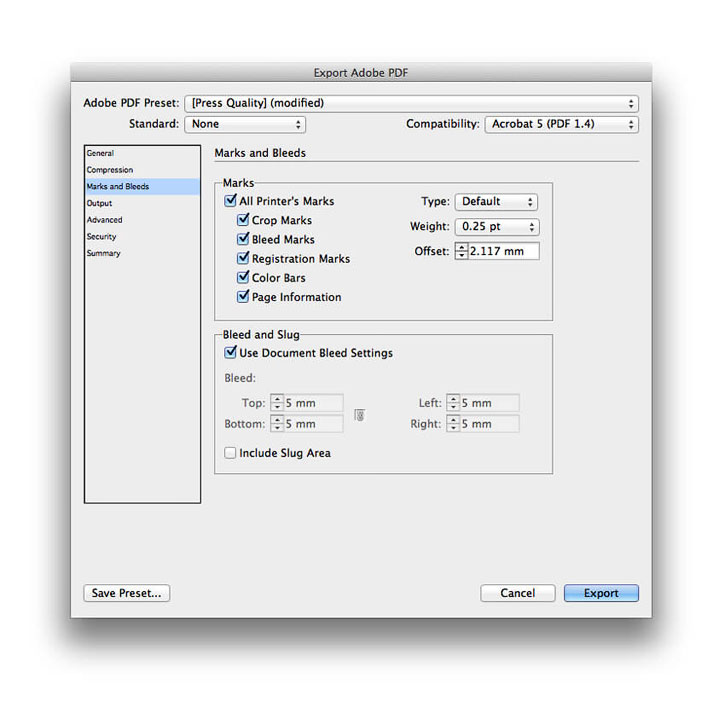Disable Use Document Bleed Settings

tap(230, 352)
